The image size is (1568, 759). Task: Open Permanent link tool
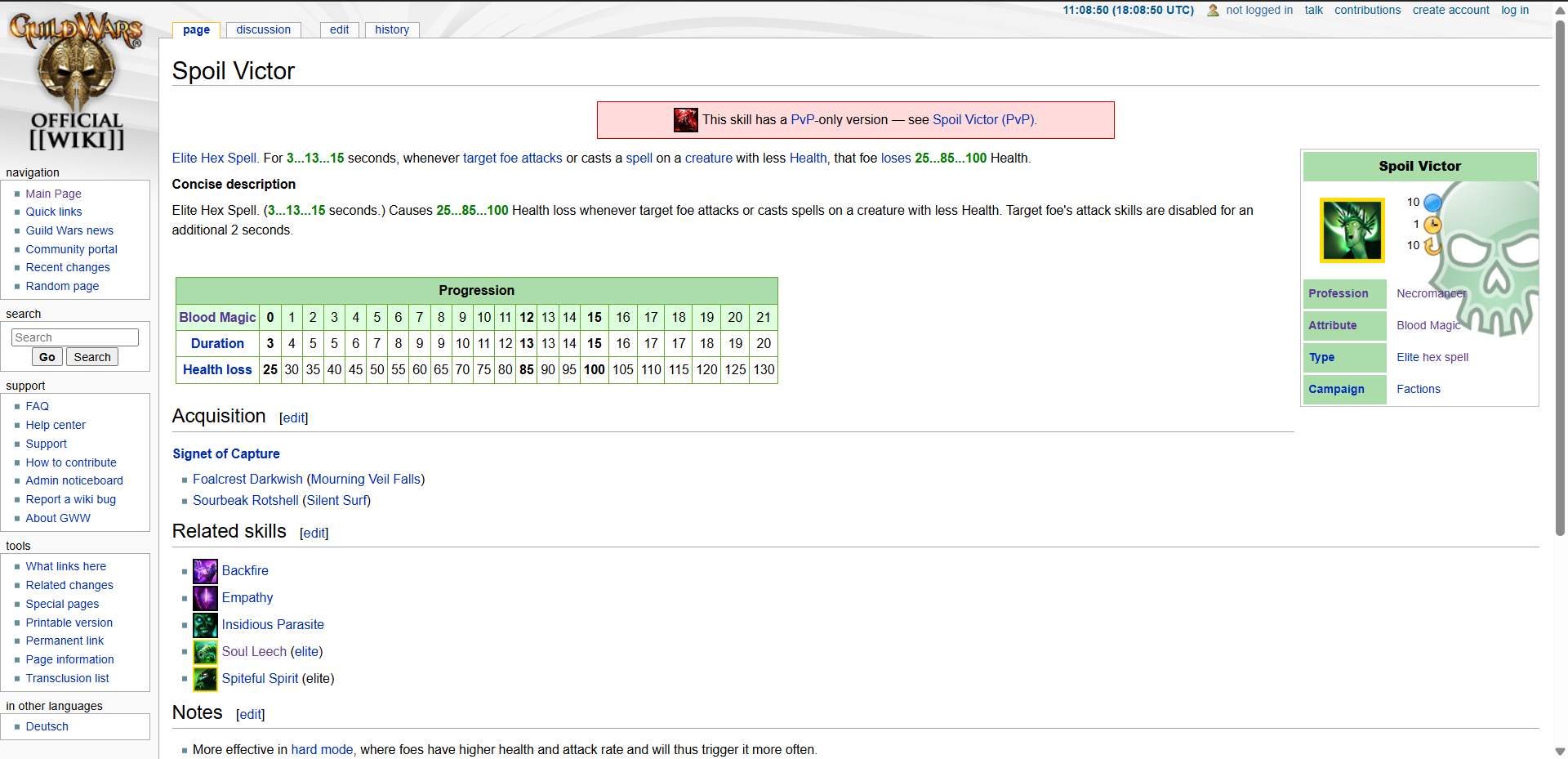(65, 641)
